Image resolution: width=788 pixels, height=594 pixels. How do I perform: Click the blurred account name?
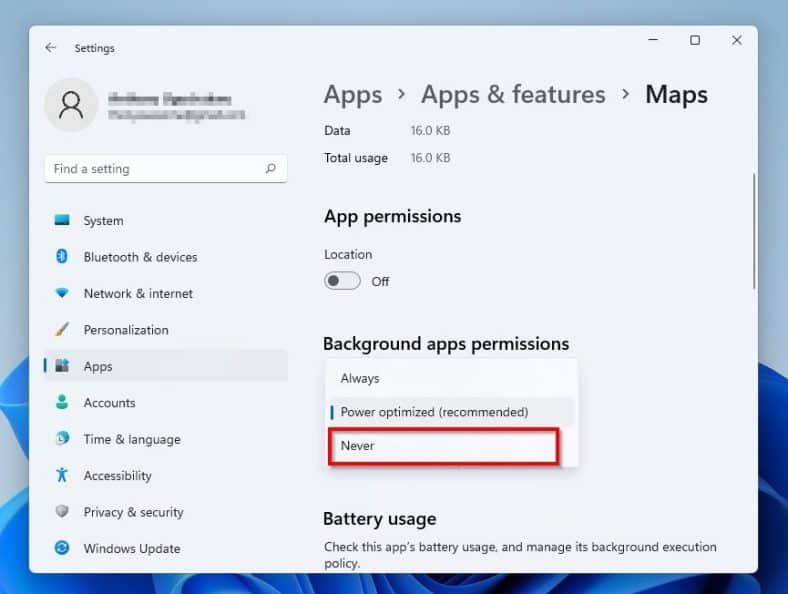(x=169, y=99)
